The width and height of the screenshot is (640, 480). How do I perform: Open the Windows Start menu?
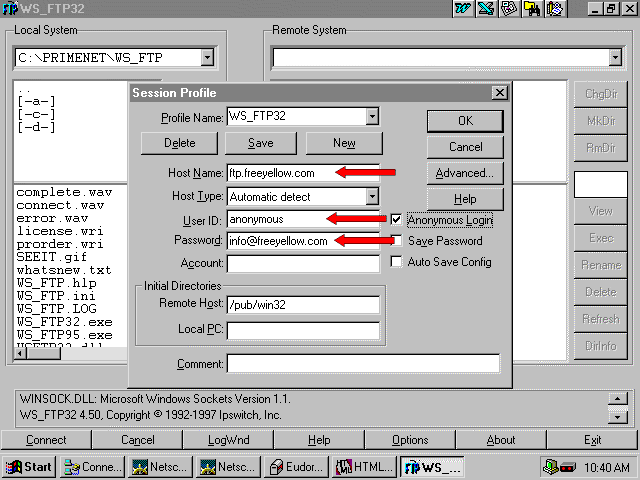tap(29, 467)
